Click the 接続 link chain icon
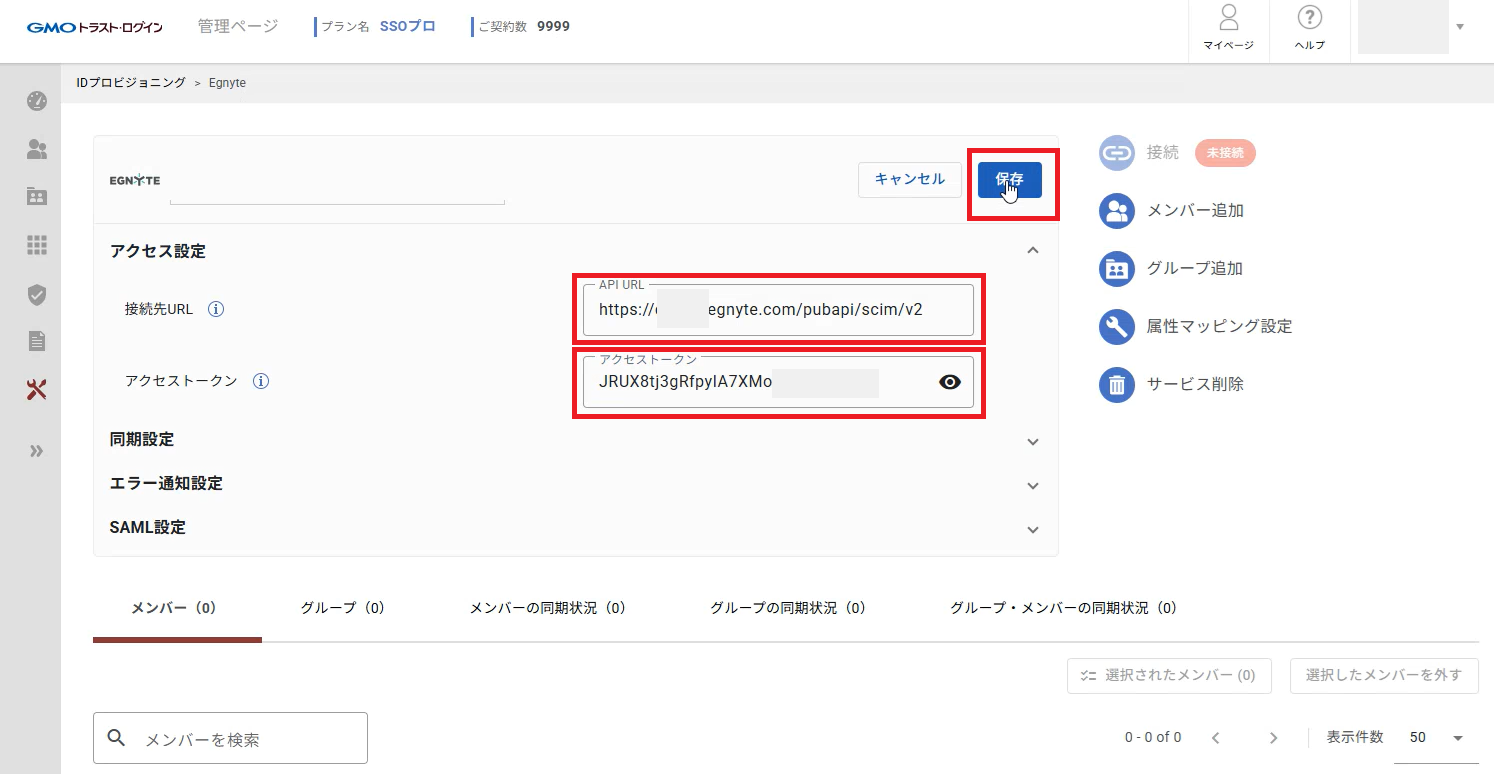Image resolution: width=1494 pixels, height=774 pixels. coord(1116,153)
